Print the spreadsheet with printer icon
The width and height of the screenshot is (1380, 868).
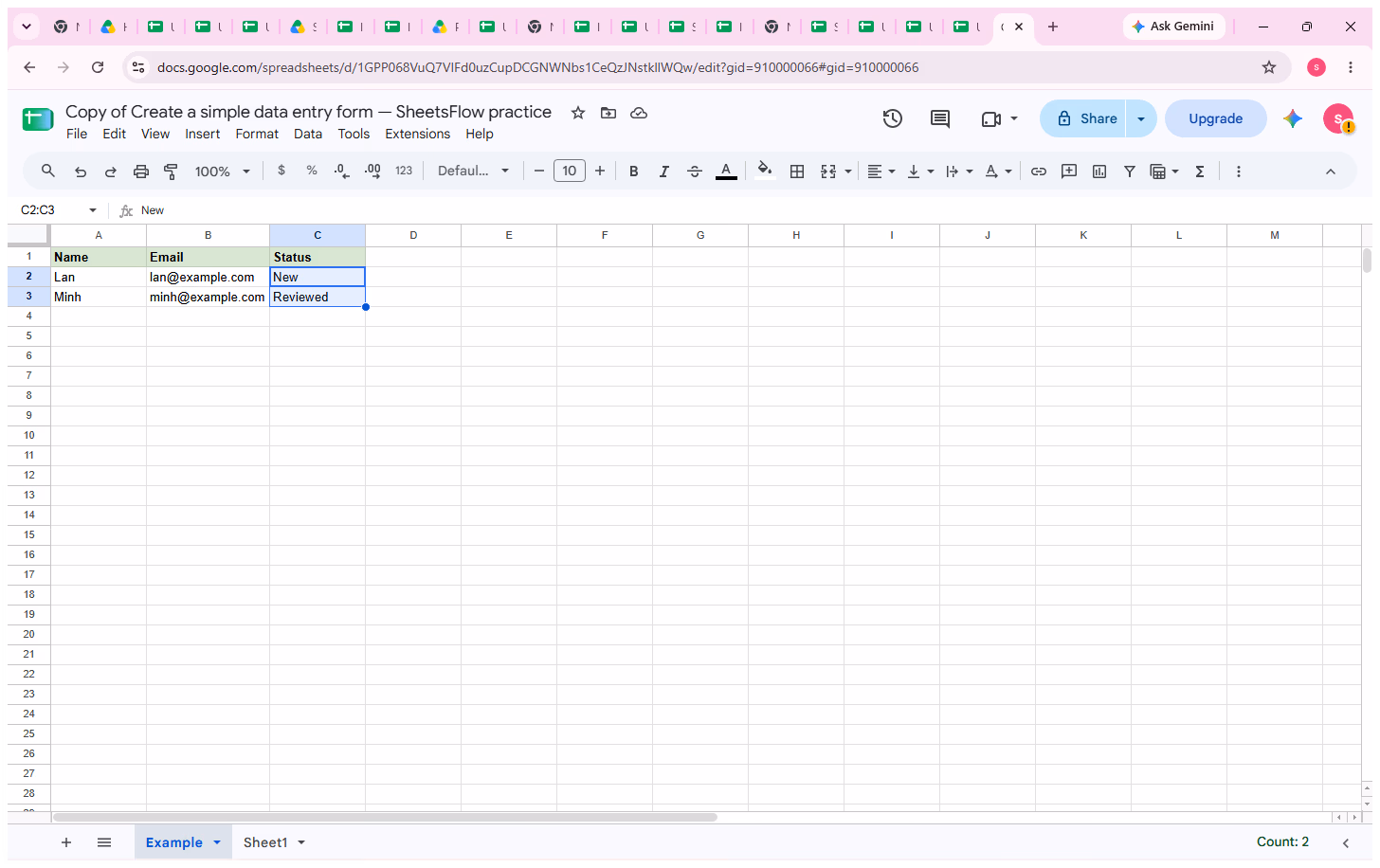(x=141, y=172)
